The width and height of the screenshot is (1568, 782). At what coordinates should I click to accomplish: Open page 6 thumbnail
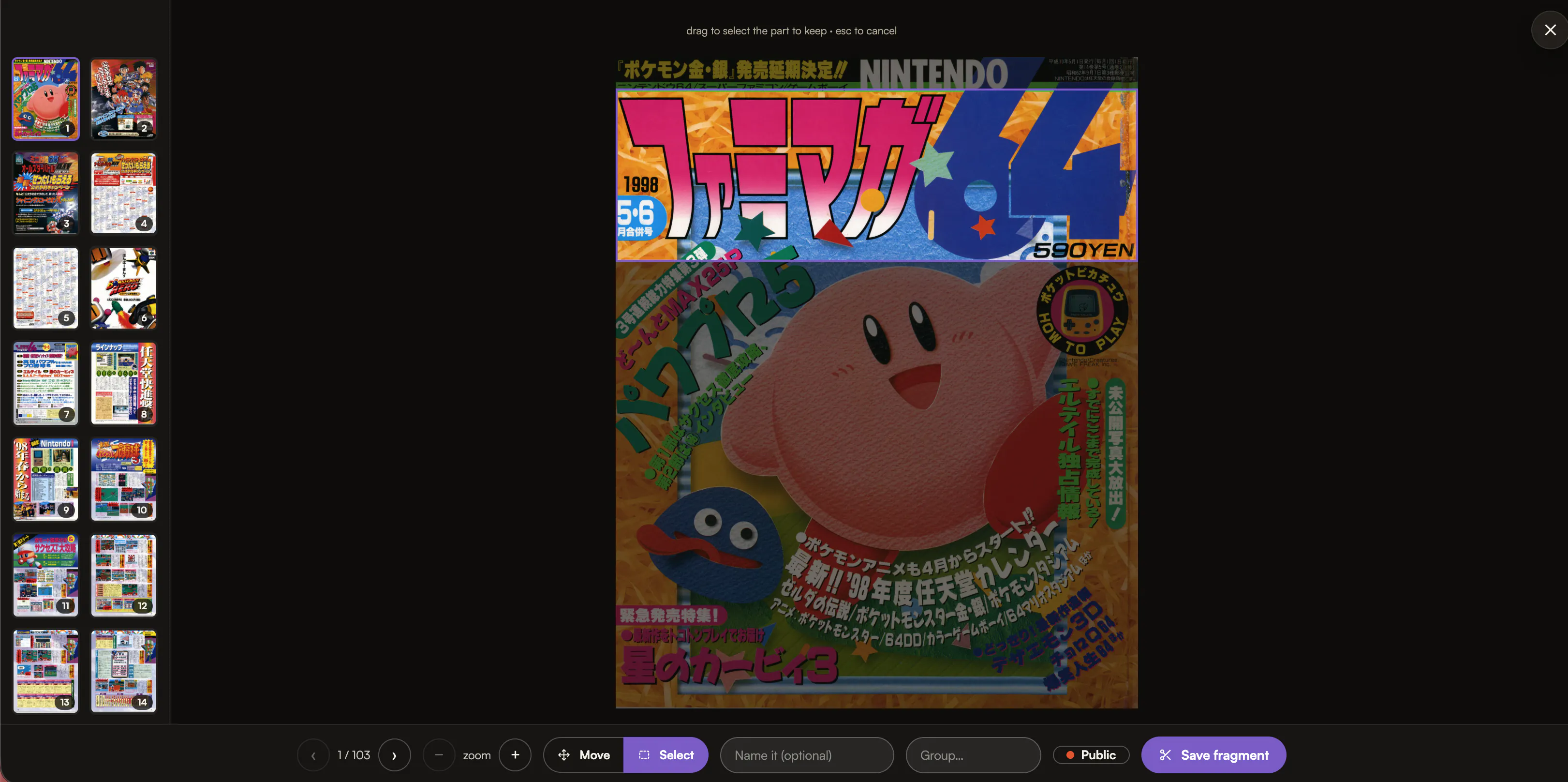coord(123,288)
